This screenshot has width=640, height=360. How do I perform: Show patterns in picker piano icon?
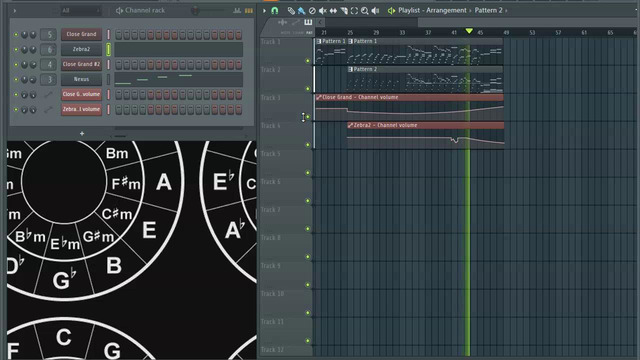[x=308, y=22]
